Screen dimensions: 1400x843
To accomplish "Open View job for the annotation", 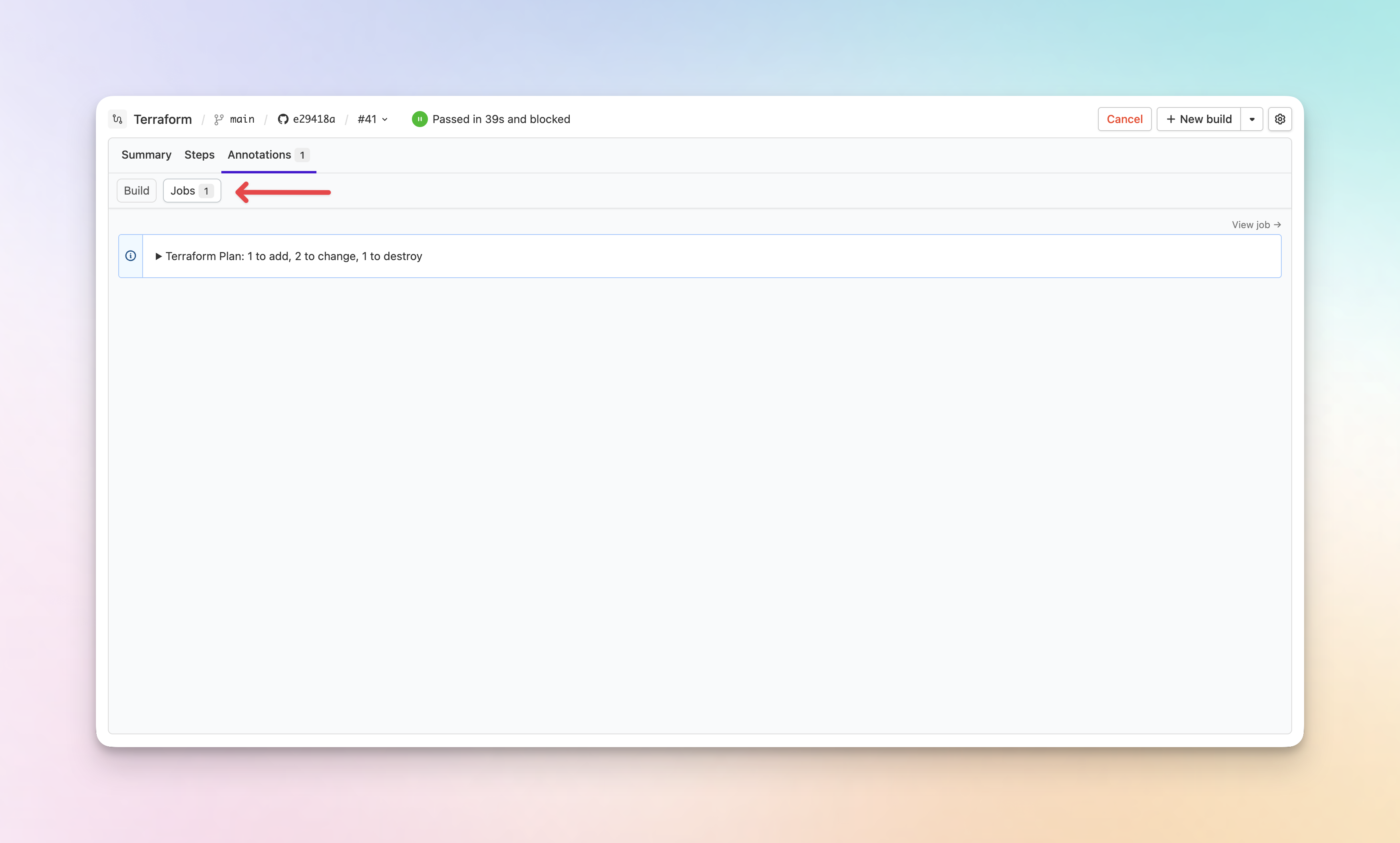I will (1255, 224).
